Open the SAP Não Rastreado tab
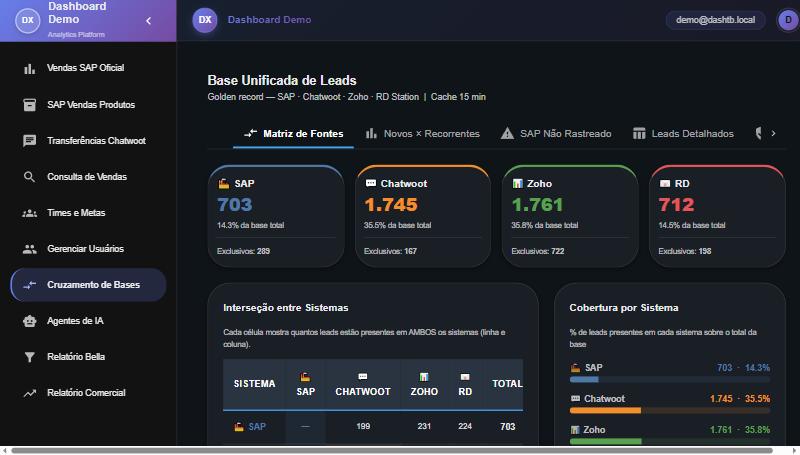800x455 pixels. pos(556,134)
